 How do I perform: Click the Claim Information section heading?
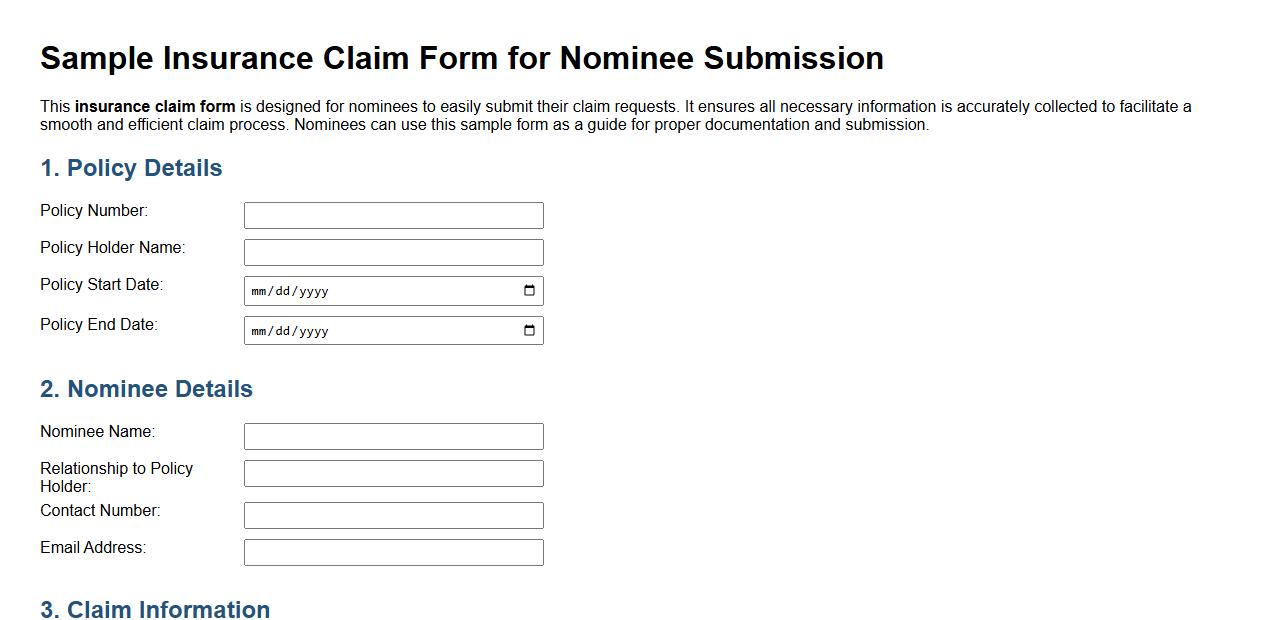click(154, 609)
